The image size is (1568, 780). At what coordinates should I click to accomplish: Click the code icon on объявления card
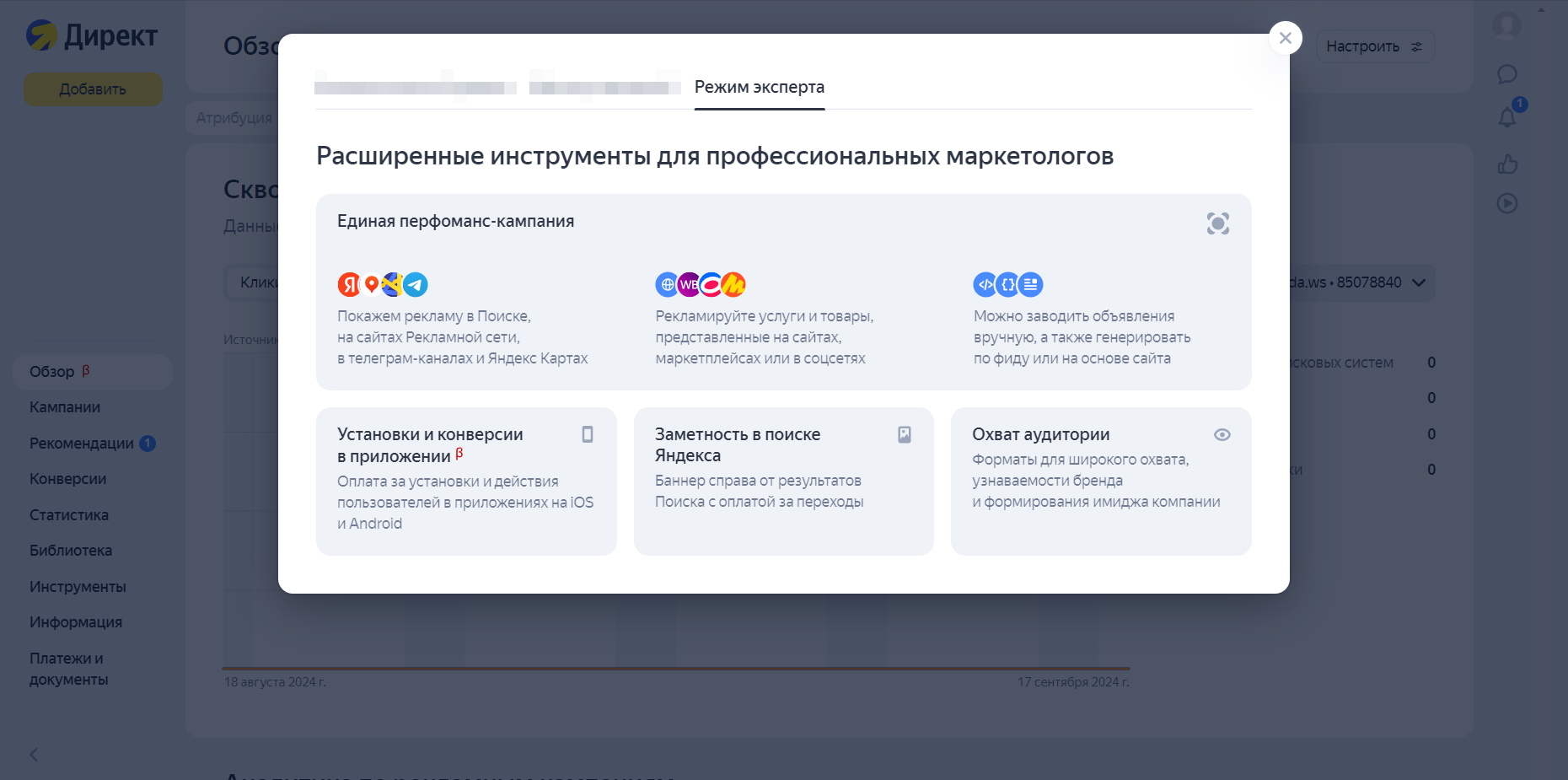[x=985, y=285]
